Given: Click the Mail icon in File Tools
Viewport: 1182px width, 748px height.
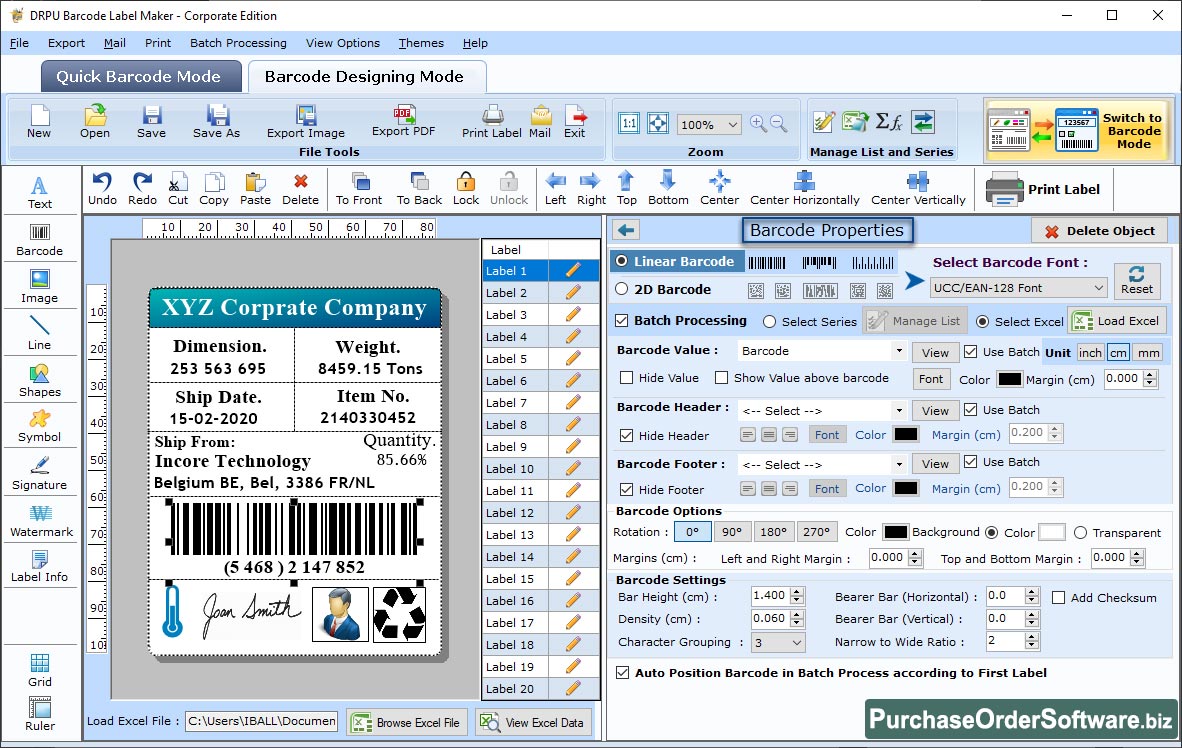Looking at the screenshot, I should click(x=540, y=122).
